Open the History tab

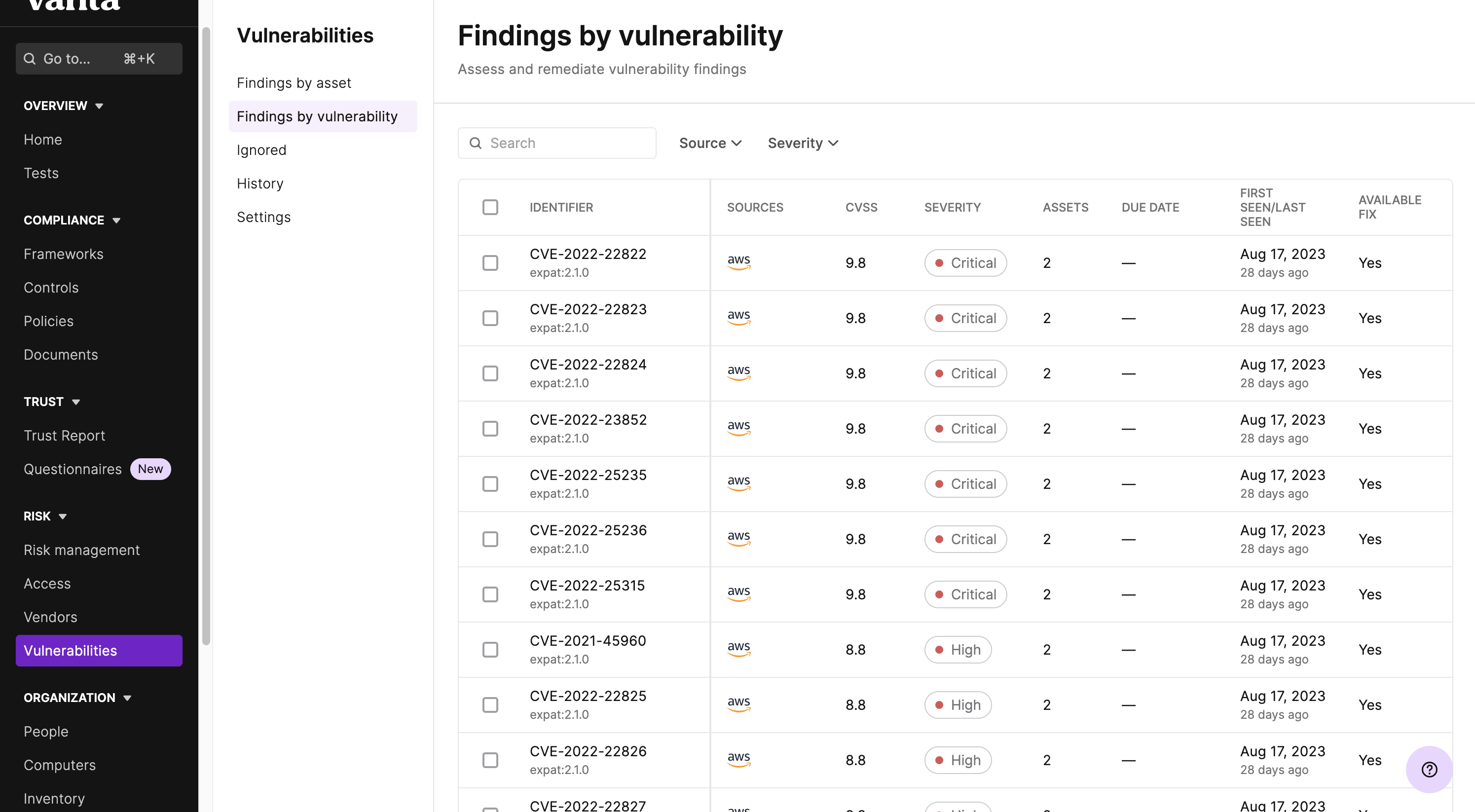tap(260, 183)
